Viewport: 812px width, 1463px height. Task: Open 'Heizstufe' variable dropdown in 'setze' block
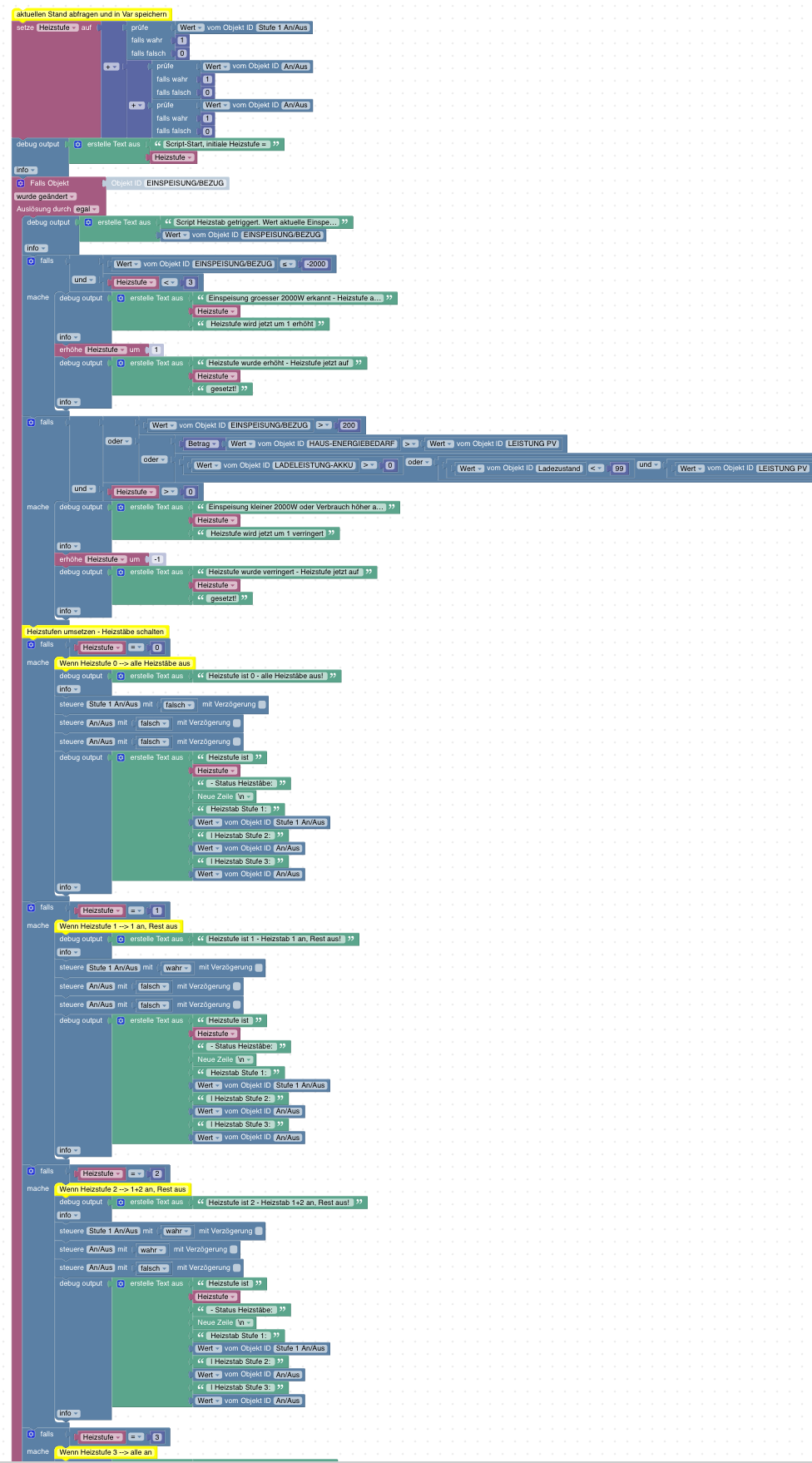click(x=57, y=27)
